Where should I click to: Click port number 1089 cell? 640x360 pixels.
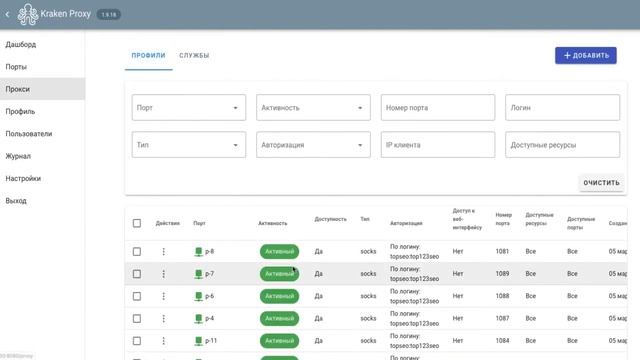point(502,274)
